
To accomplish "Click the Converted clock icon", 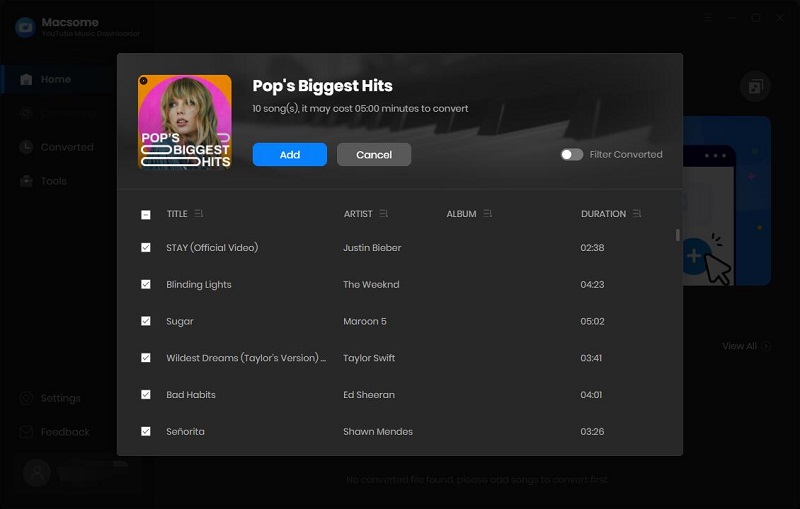I will 26,147.
